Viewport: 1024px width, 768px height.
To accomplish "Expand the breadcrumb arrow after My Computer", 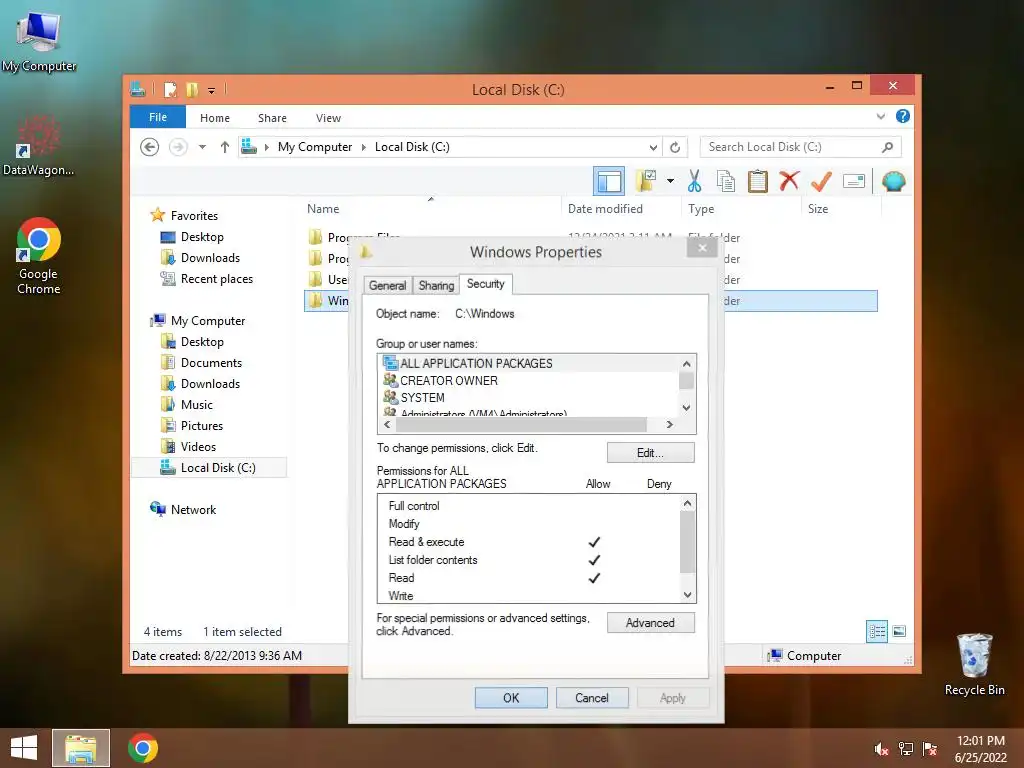I will [x=364, y=147].
